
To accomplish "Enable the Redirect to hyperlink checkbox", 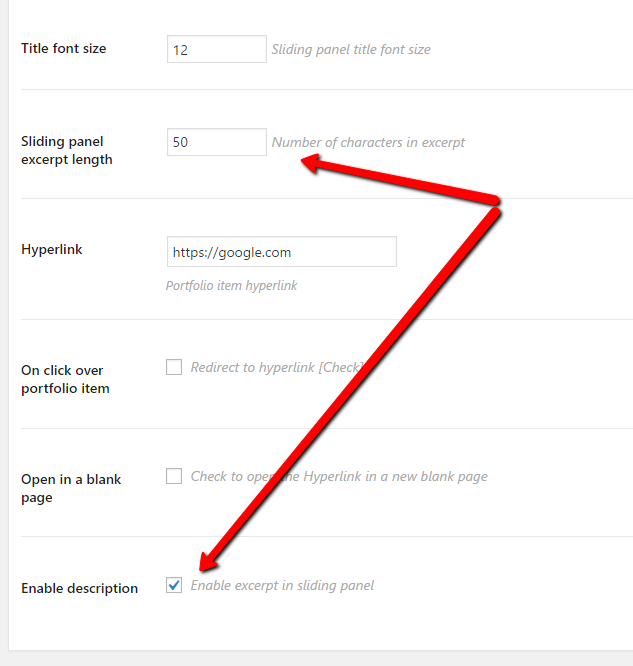I will 174,367.
